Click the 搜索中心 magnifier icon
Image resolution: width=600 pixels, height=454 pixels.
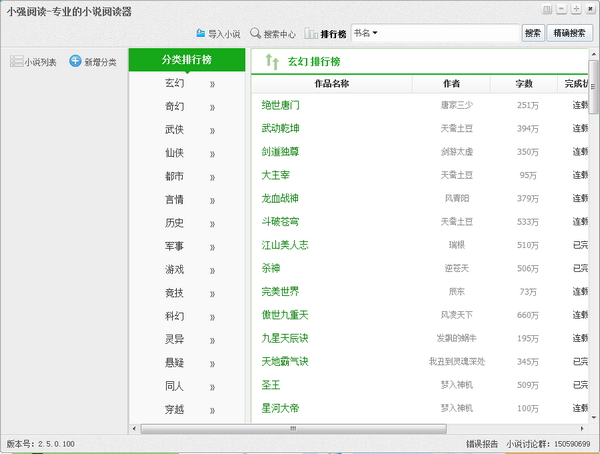[256, 33]
